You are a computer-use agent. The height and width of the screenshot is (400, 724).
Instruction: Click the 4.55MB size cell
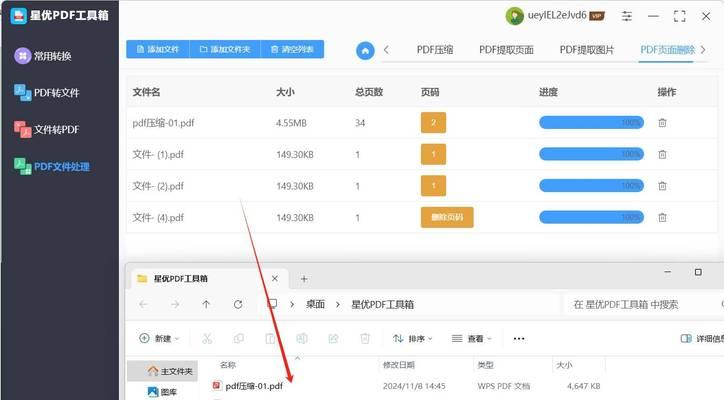coord(291,123)
